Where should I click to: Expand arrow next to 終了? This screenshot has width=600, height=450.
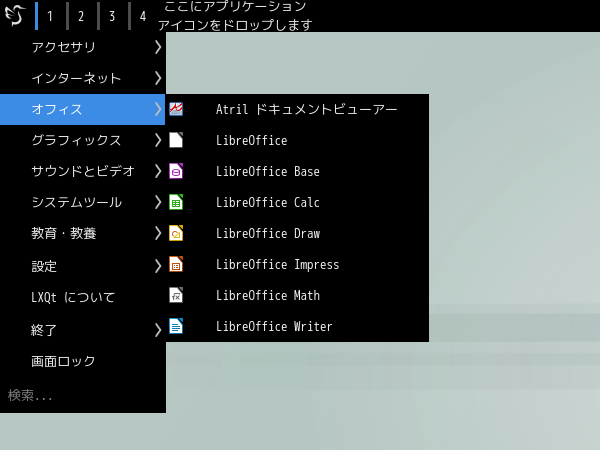[158, 330]
